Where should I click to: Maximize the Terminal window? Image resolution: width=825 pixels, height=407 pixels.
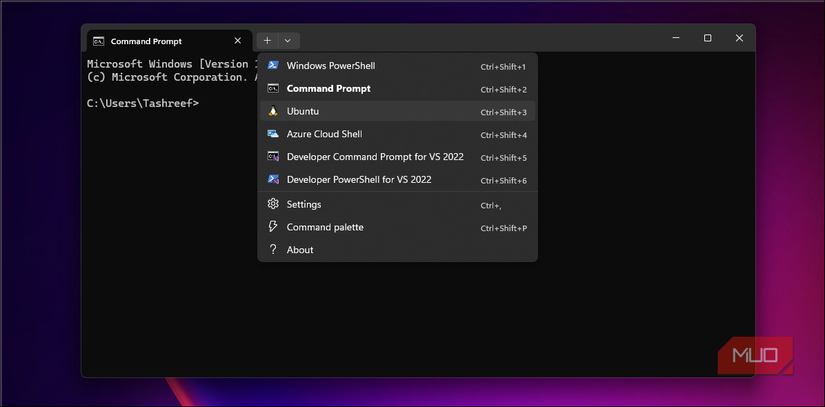coord(707,38)
